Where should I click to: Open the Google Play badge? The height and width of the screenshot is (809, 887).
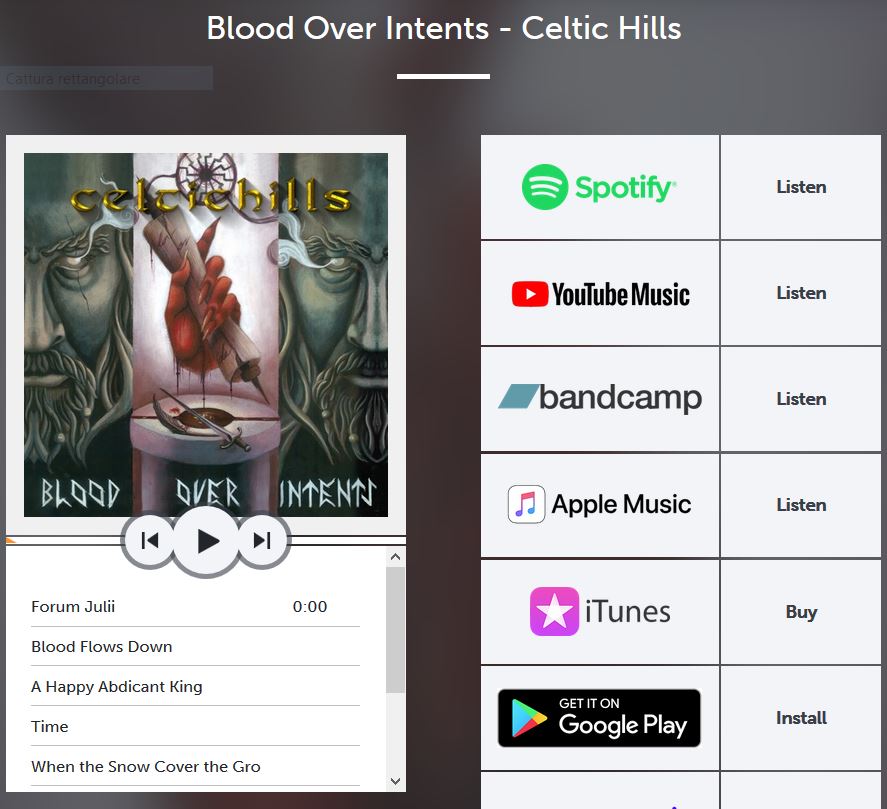[x=599, y=718]
